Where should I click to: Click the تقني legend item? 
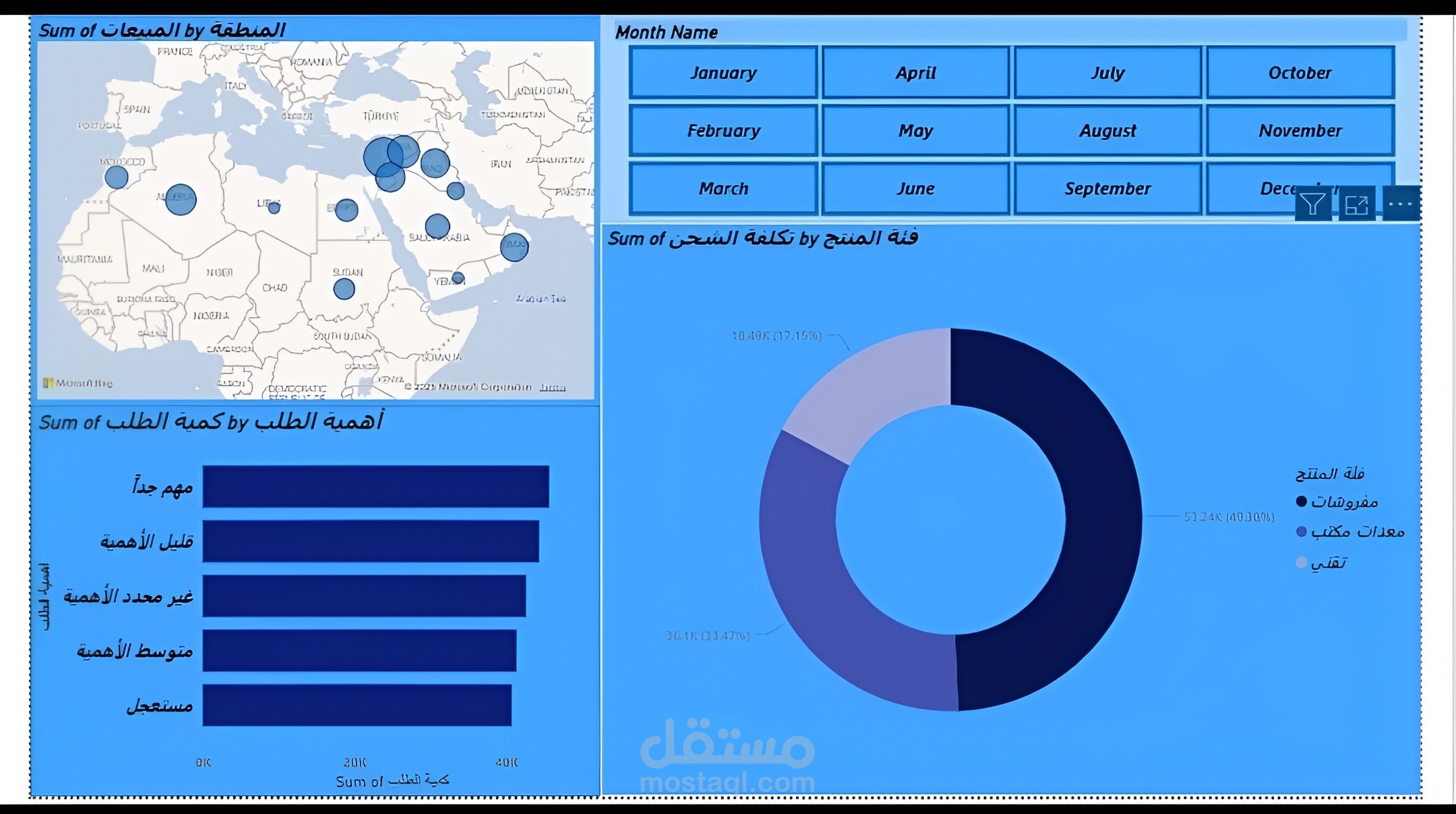tap(1321, 563)
